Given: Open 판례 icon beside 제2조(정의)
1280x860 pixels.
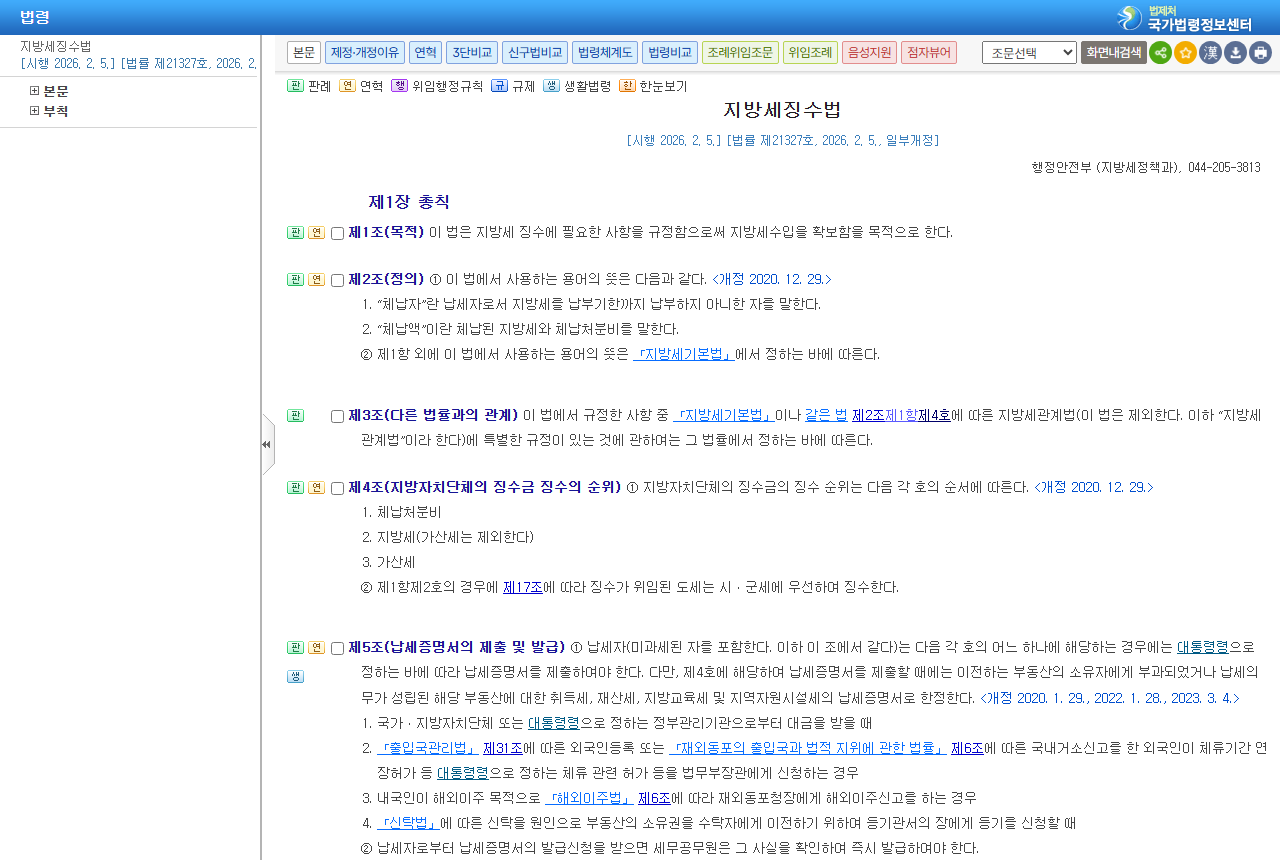Looking at the screenshot, I should (x=295, y=279).
